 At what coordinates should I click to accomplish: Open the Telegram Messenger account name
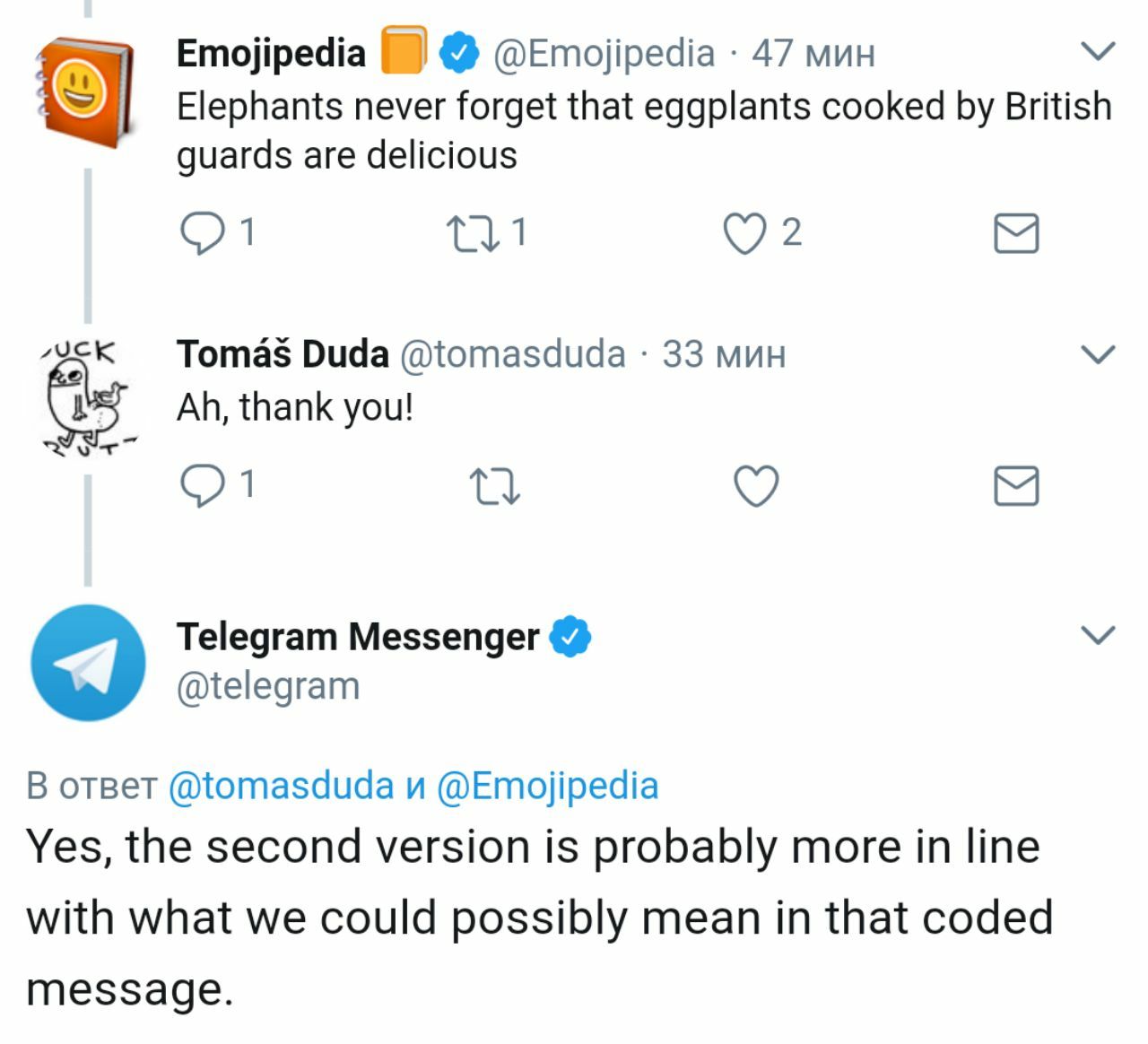coord(357,637)
